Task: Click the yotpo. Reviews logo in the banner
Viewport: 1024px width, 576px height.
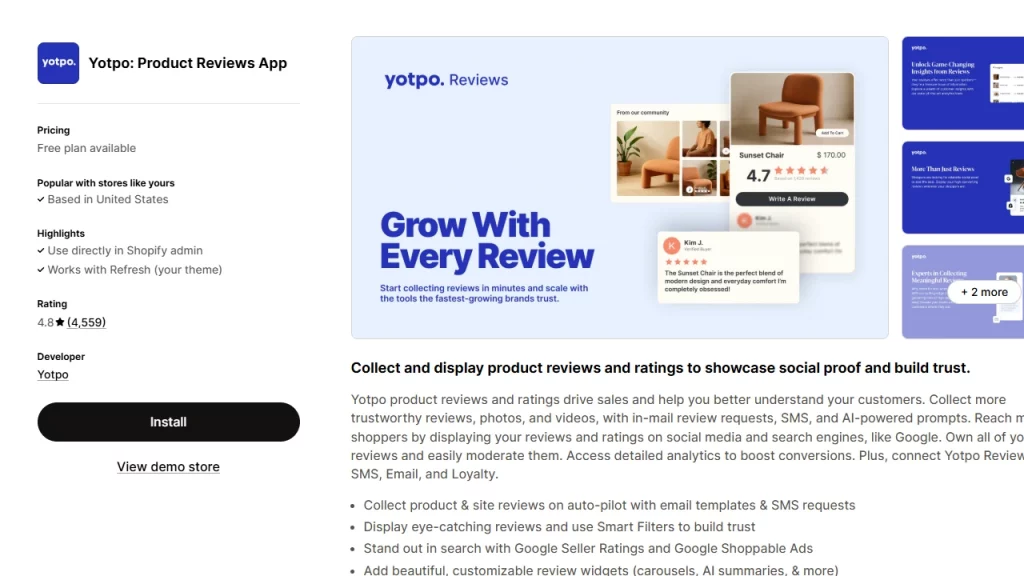Action: (x=446, y=80)
